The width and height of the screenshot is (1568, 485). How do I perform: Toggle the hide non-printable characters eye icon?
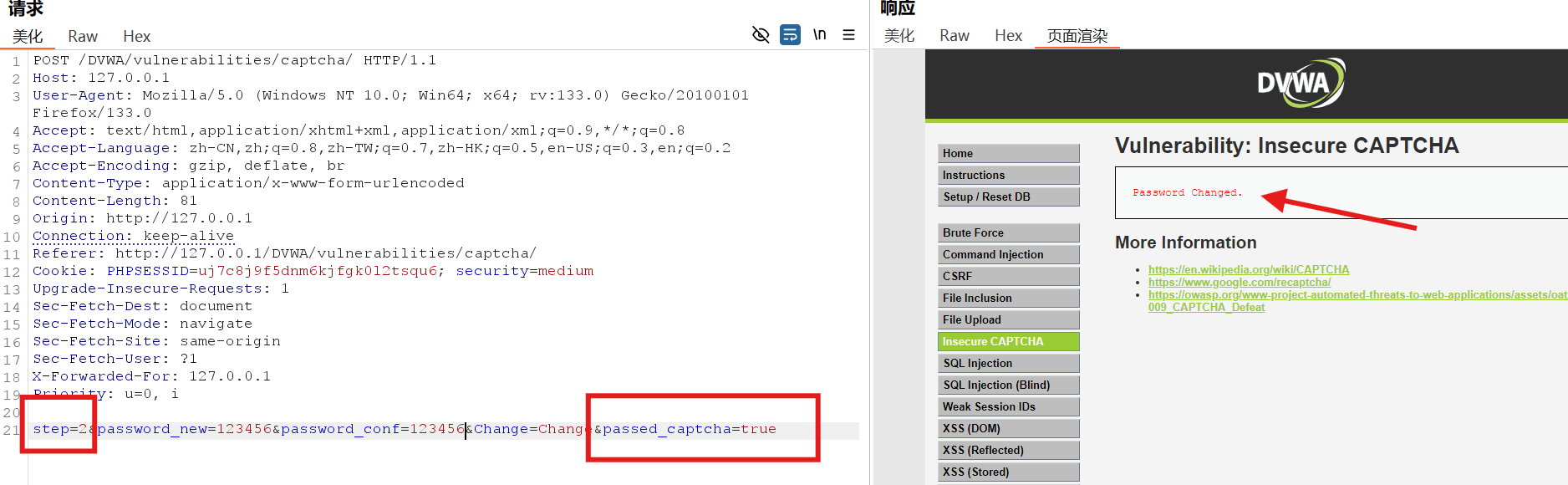click(761, 35)
